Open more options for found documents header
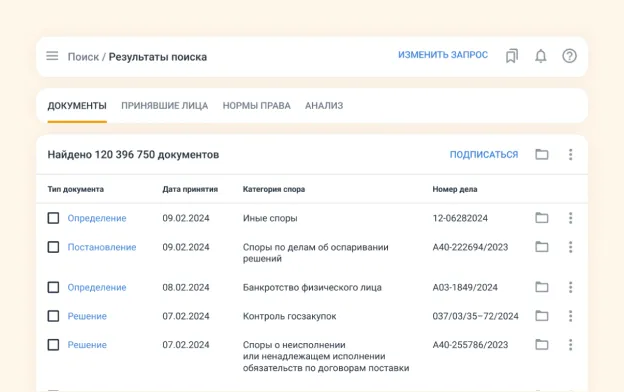624x392 pixels. [x=570, y=154]
